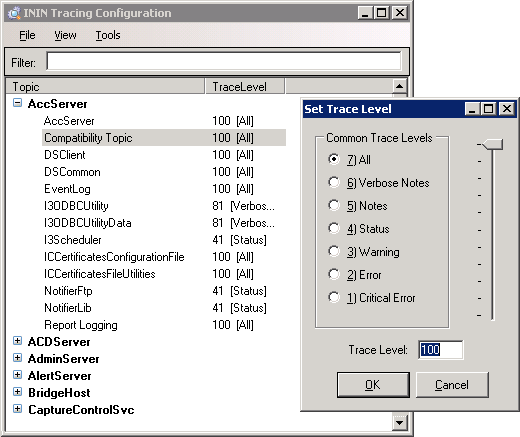
Task: Expand the BridgeHost node
Action: [17, 392]
